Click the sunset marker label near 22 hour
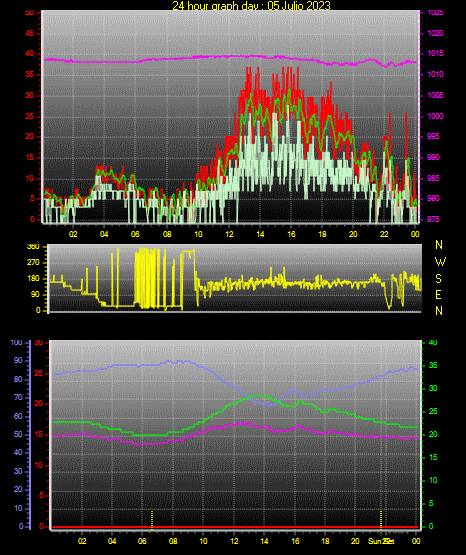Screen dimensions: 466x555 point(381,541)
